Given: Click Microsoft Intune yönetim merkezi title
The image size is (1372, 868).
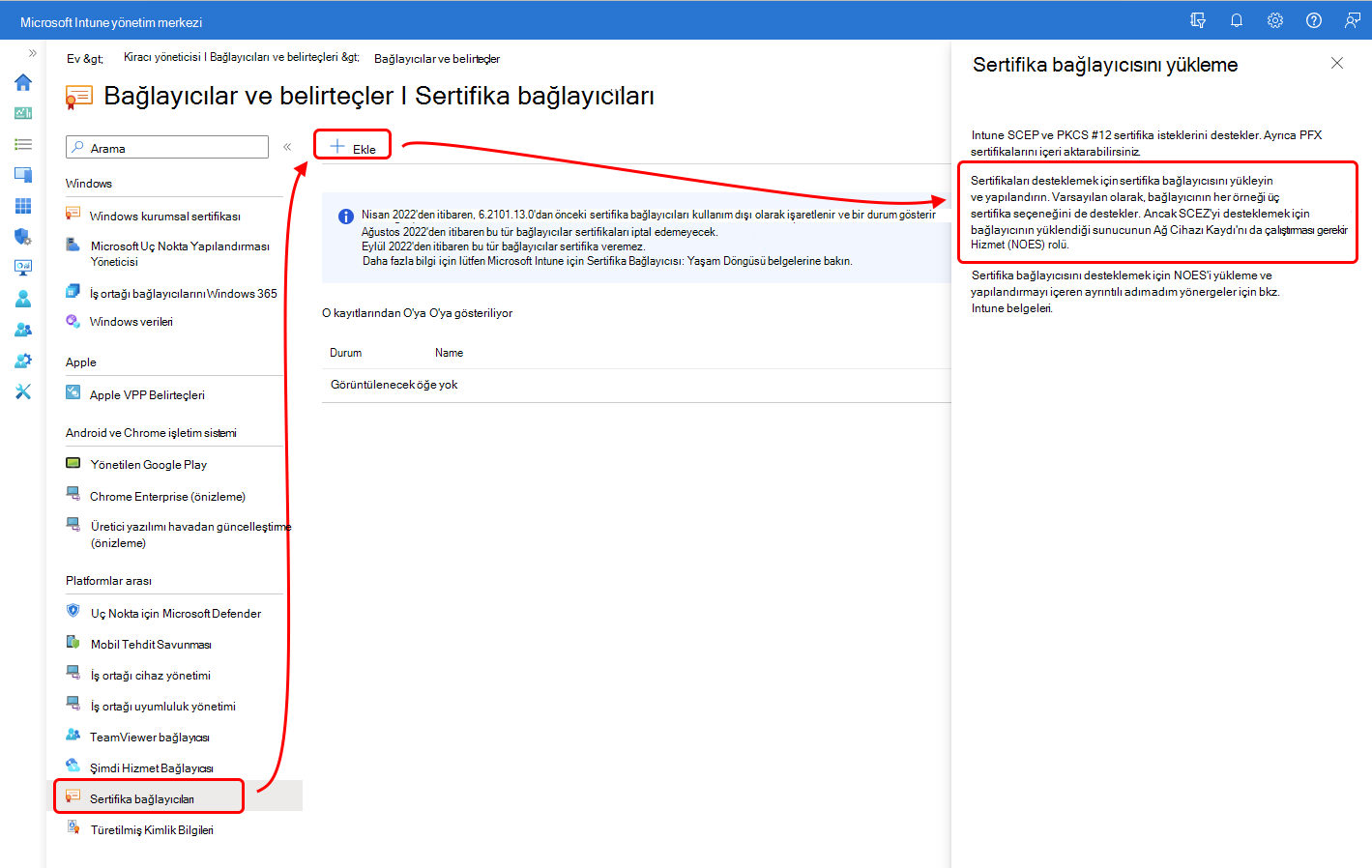Looking at the screenshot, I should (111, 21).
